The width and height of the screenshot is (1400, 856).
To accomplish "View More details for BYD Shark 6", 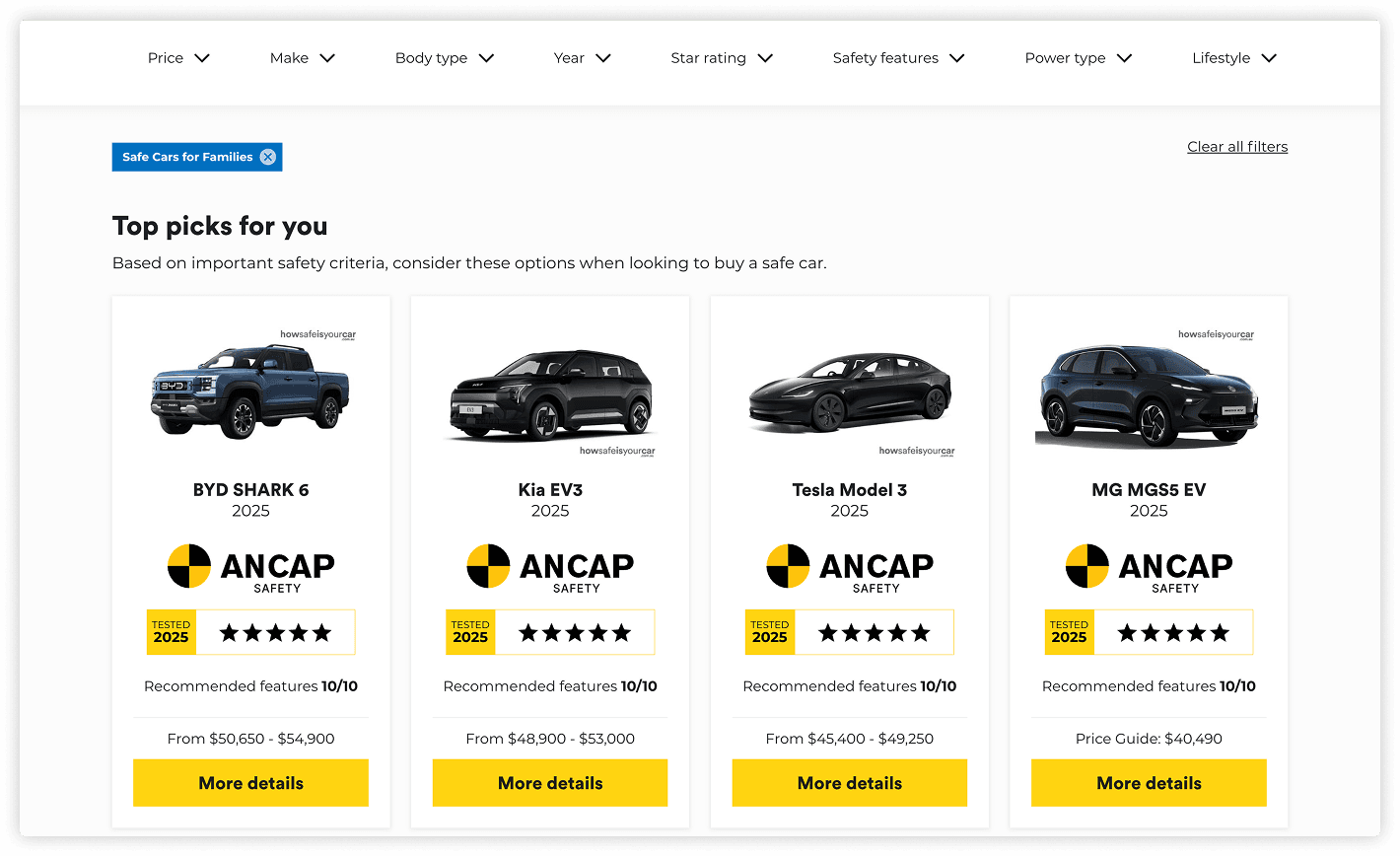I will click(250, 783).
